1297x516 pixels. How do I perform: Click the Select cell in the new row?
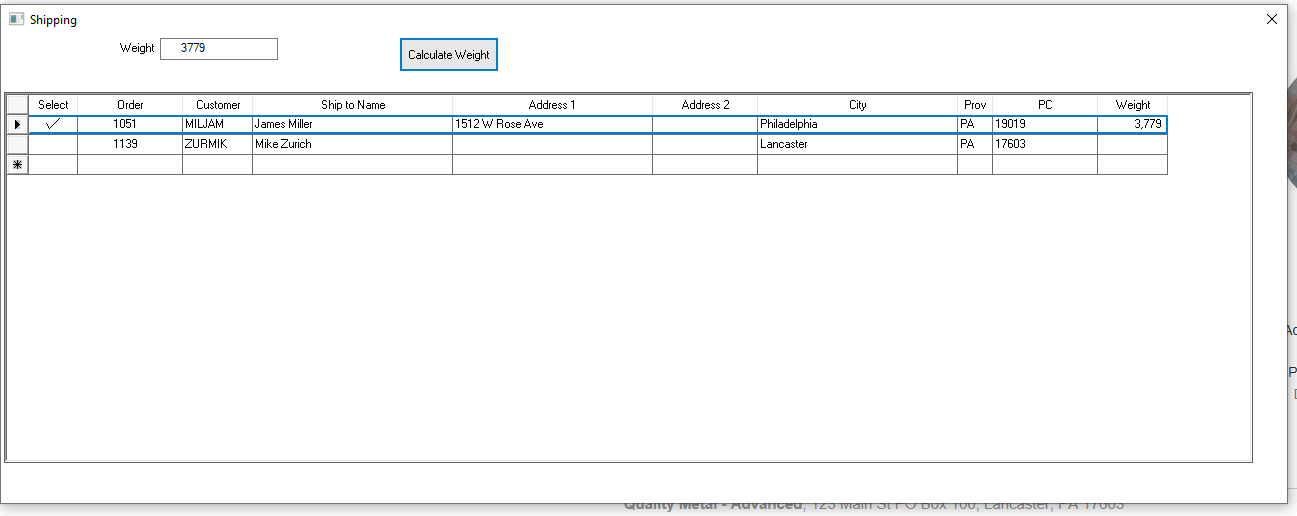pyautogui.click(x=53, y=164)
